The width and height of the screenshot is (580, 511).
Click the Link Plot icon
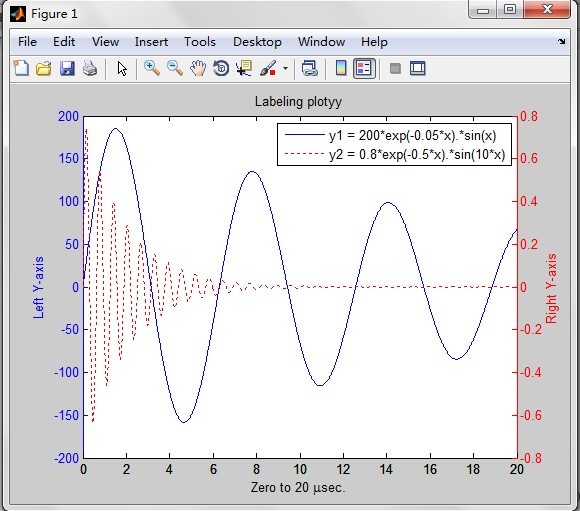(x=310, y=68)
